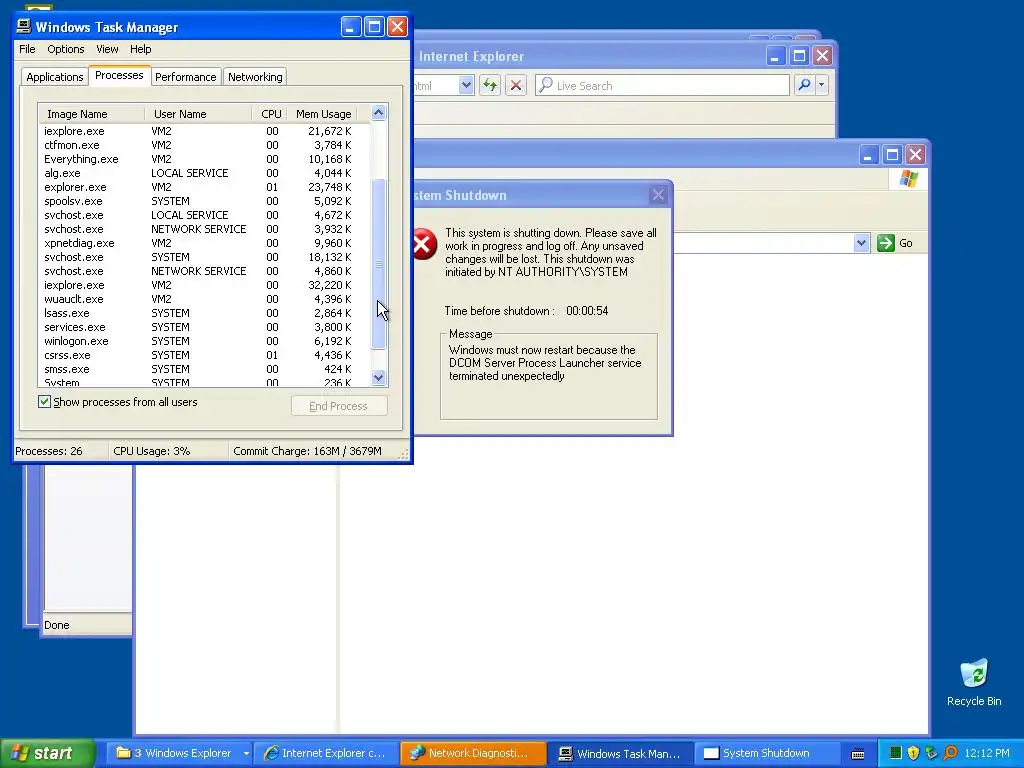Click the Live Search magnifier button
Image resolution: width=1024 pixels, height=768 pixels.
805,85
